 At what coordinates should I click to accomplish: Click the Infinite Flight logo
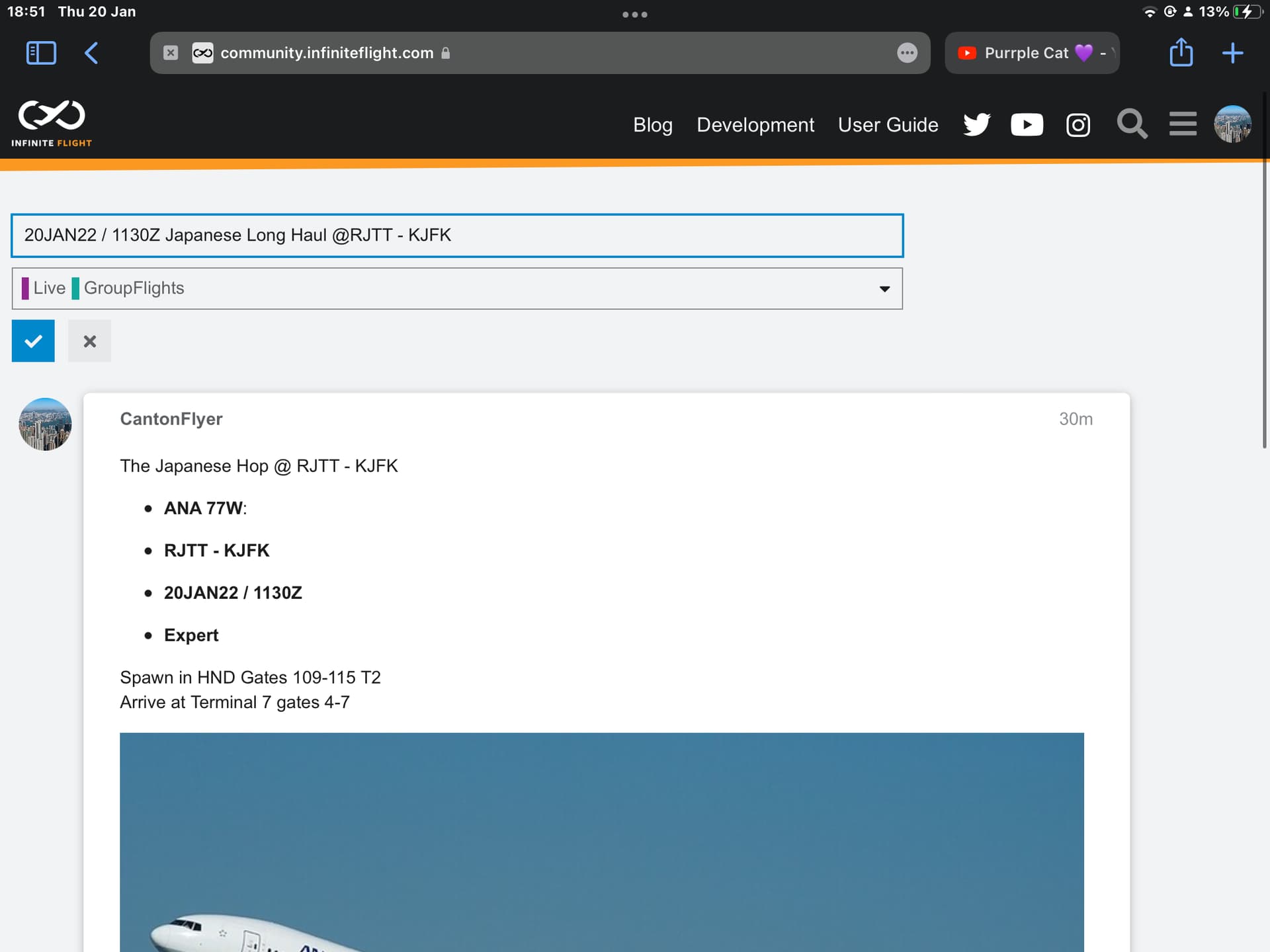point(52,124)
